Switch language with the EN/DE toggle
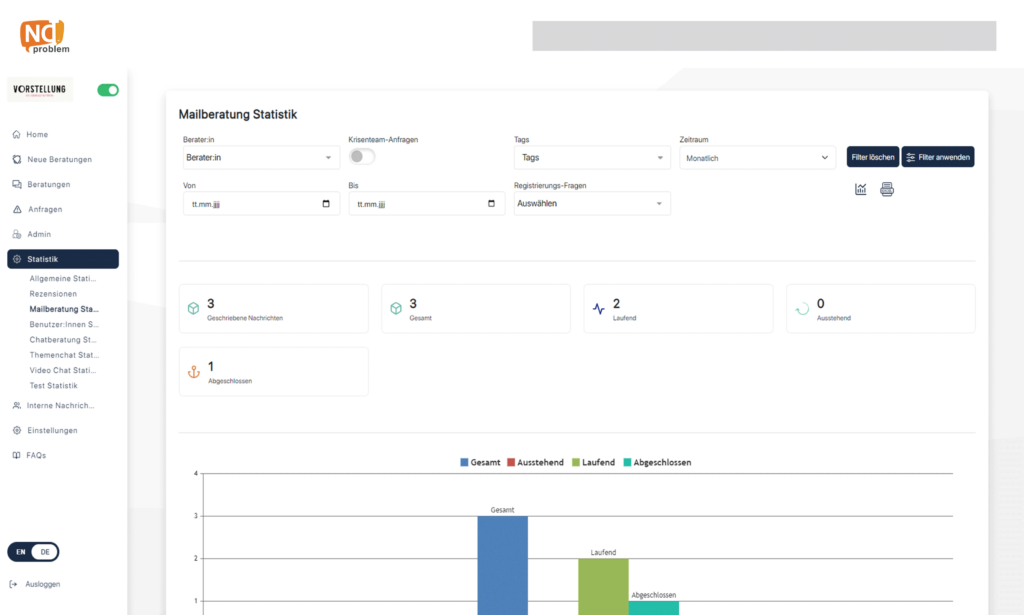 [x=33, y=552]
